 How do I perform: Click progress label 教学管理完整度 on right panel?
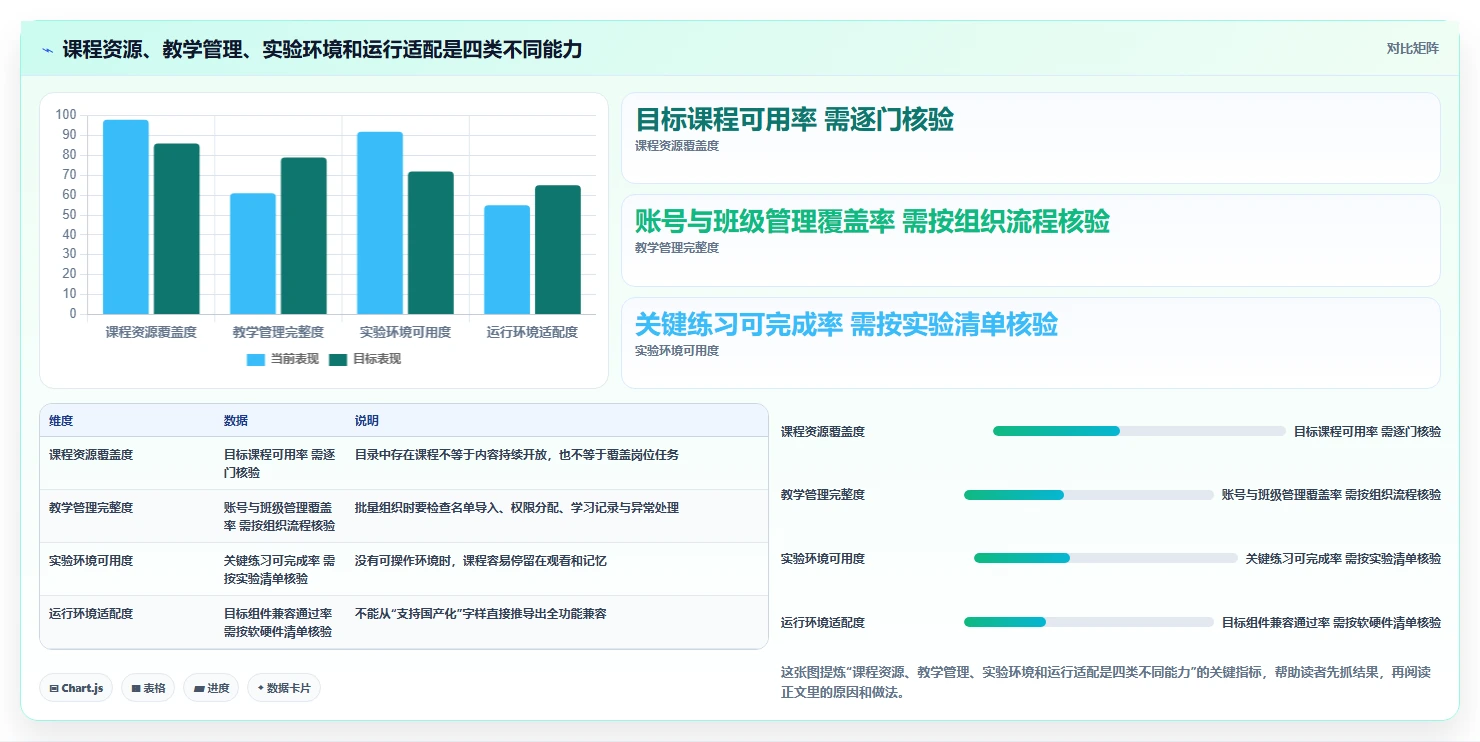pyautogui.click(x=823, y=495)
